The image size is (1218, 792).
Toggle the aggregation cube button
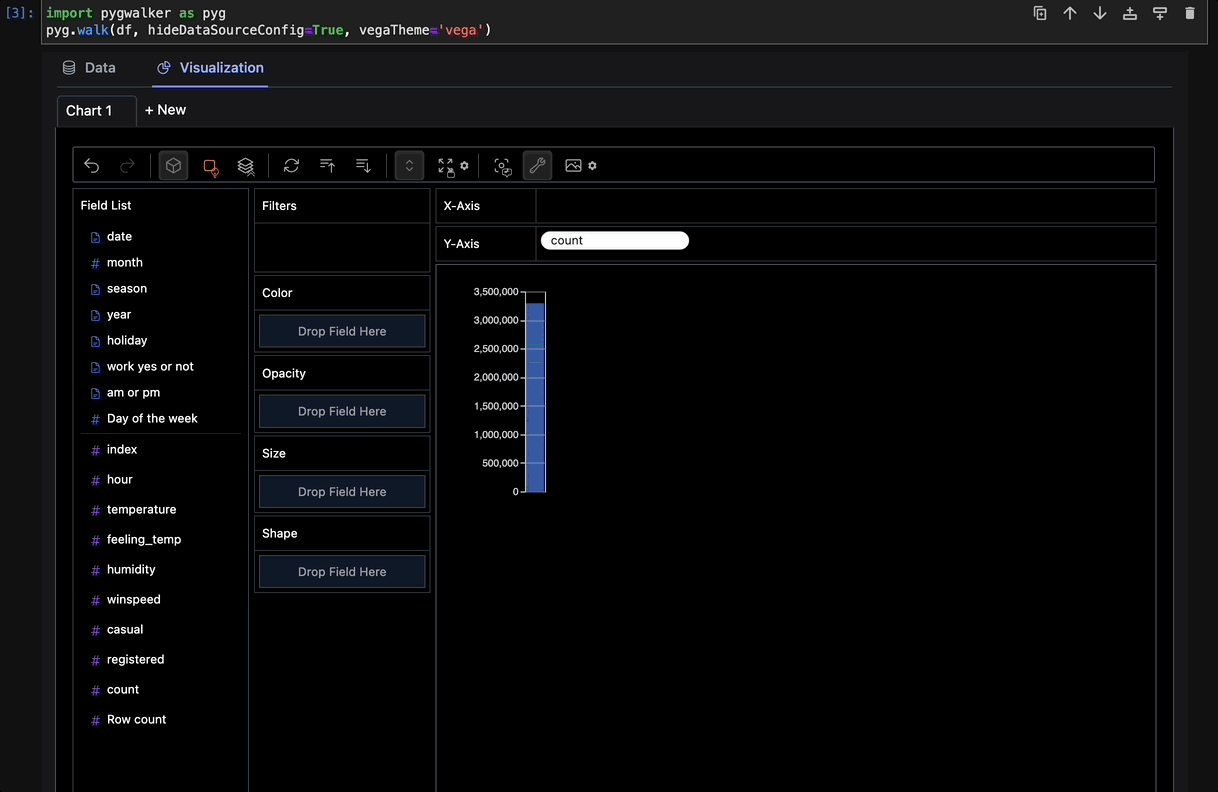[x=174, y=166]
